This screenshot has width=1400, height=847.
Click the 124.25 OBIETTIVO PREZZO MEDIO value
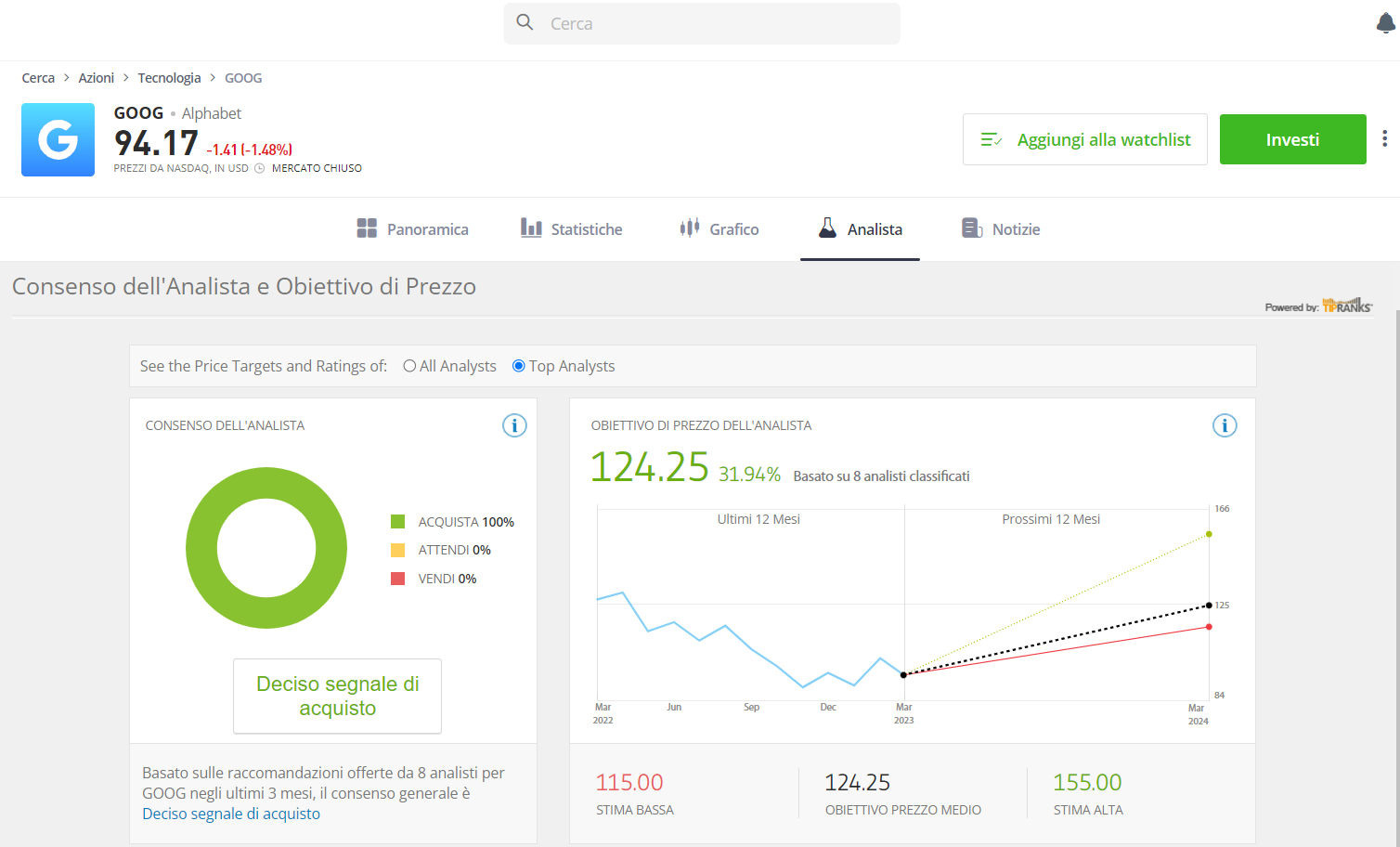pyautogui.click(x=858, y=782)
